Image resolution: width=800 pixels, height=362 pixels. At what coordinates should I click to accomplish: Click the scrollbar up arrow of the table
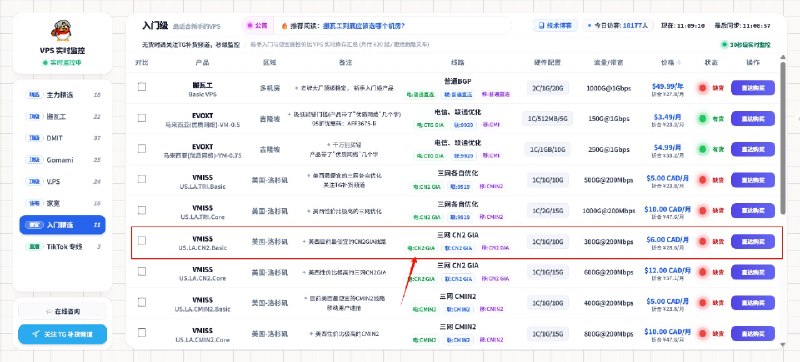click(x=783, y=57)
